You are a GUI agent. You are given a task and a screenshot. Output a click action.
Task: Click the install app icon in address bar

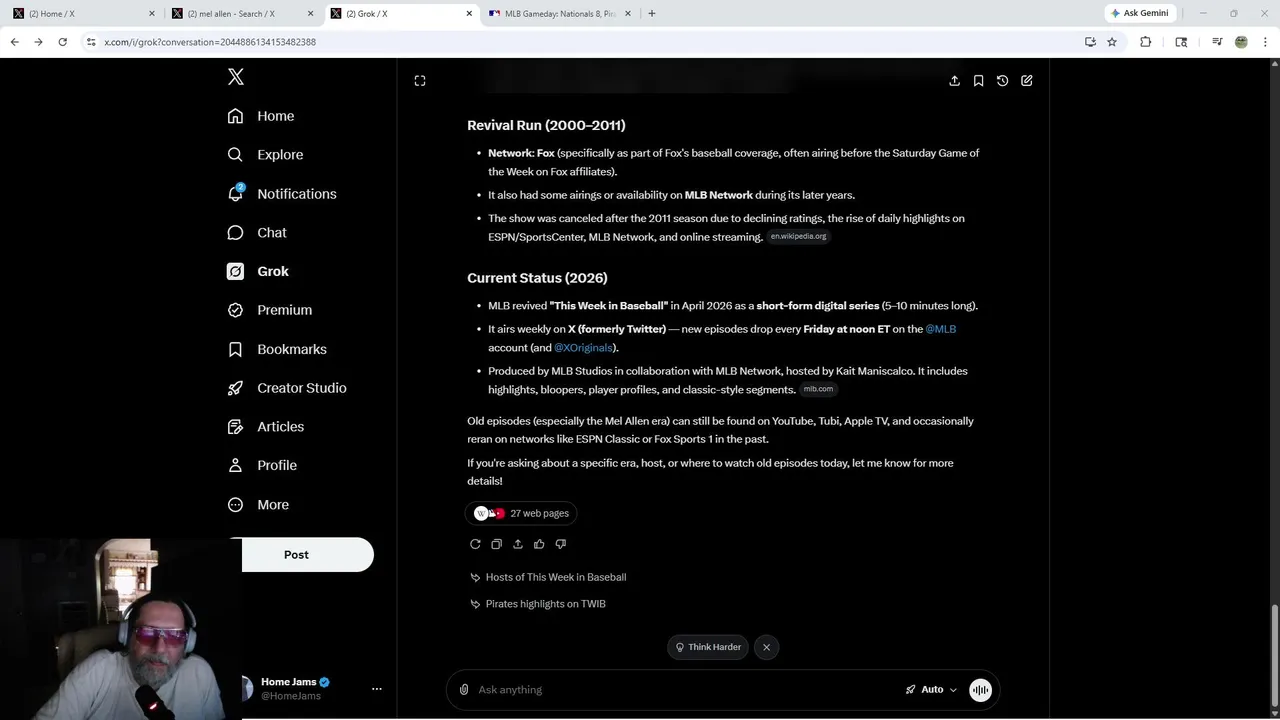point(1090,42)
